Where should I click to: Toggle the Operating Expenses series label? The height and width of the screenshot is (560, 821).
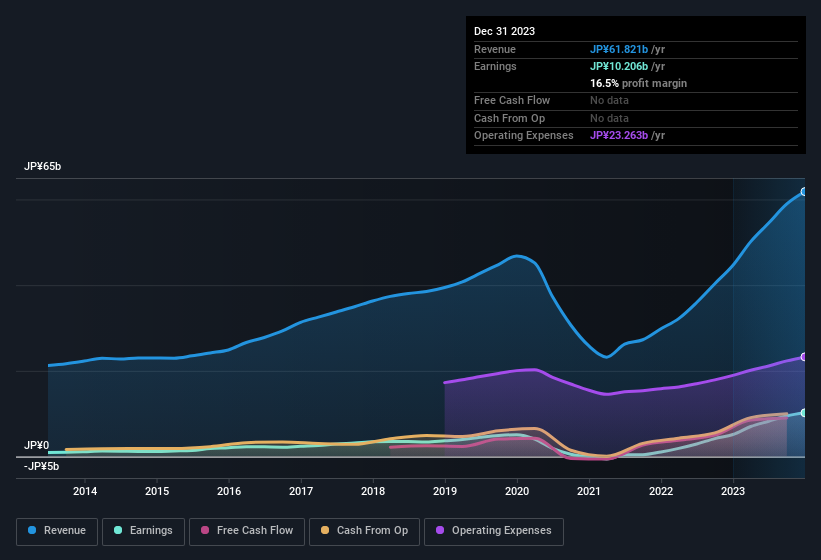click(501, 531)
